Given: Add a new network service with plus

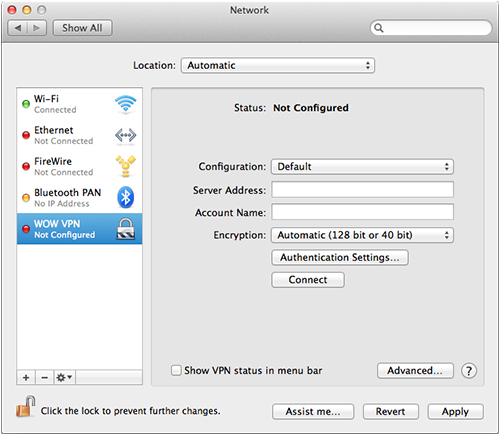Looking at the screenshot, I should 26,377.
